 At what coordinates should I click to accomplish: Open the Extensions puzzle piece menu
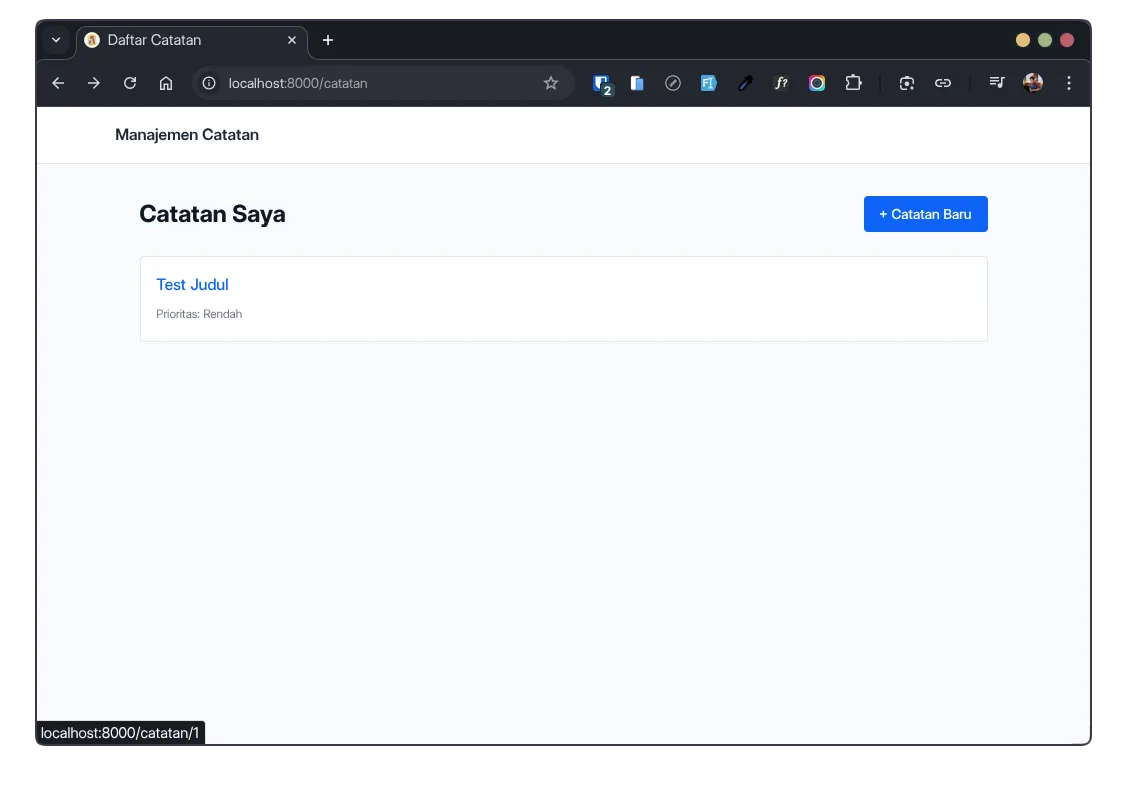click(853, 84)
